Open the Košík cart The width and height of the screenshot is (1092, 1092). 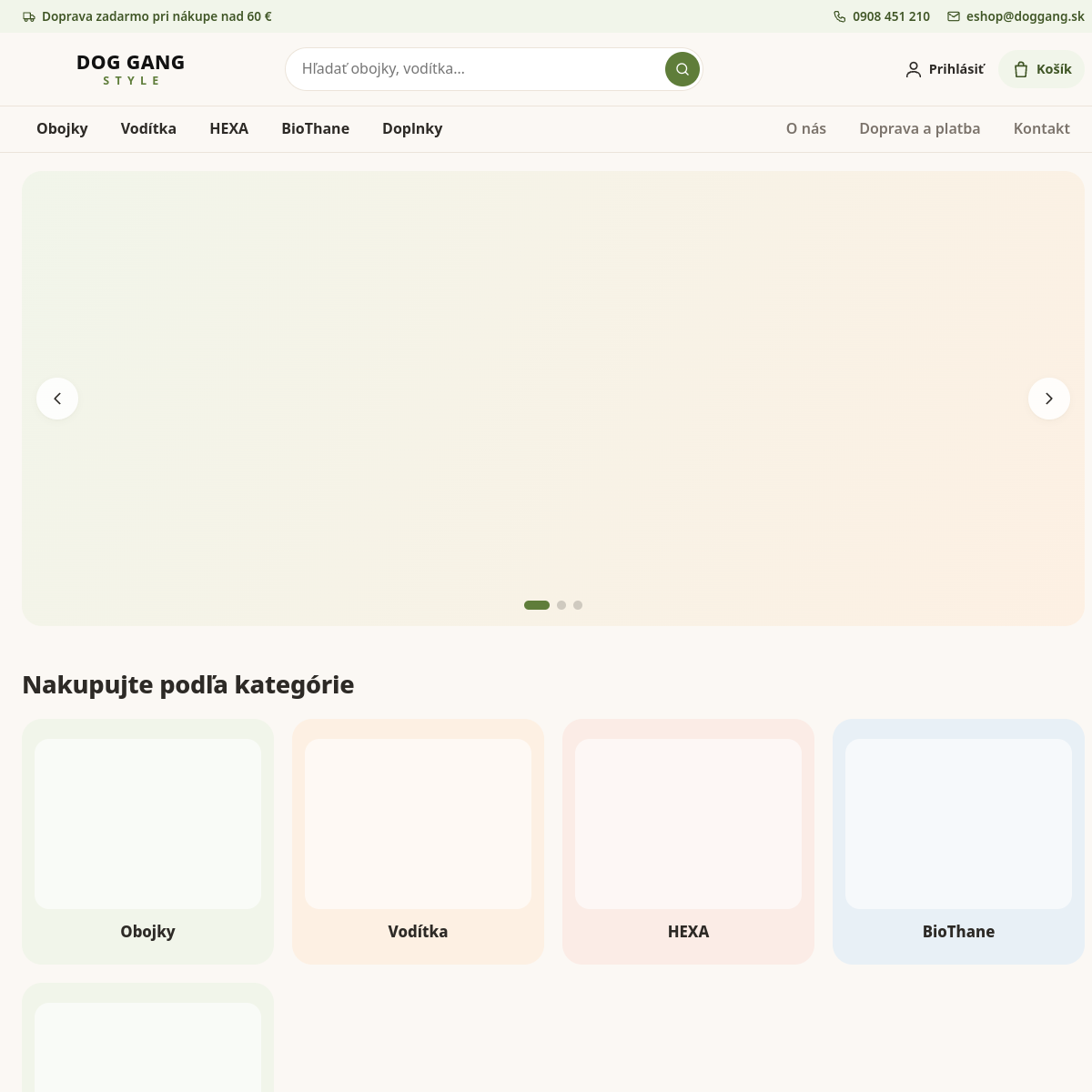tap(1042, 69)
